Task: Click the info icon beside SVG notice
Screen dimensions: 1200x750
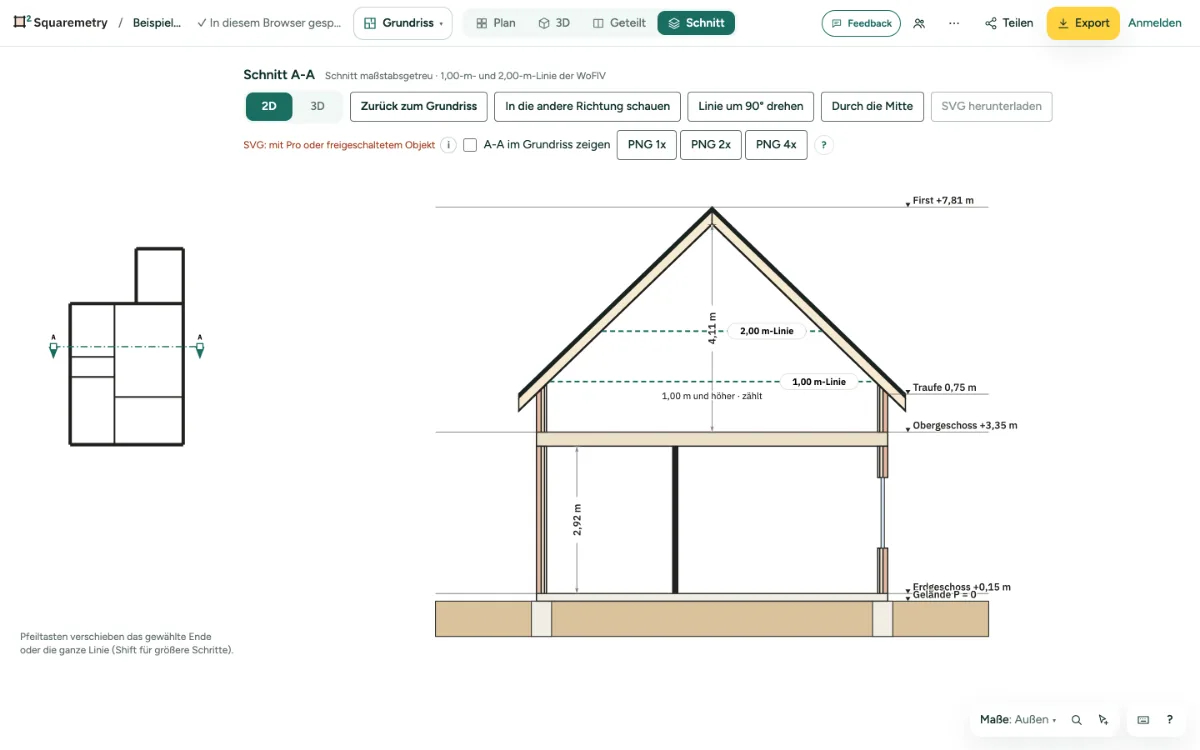Action: click(x=448, y=145)
